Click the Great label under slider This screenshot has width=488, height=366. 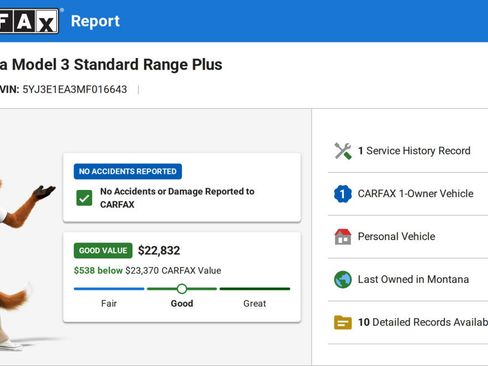point(255,303)
